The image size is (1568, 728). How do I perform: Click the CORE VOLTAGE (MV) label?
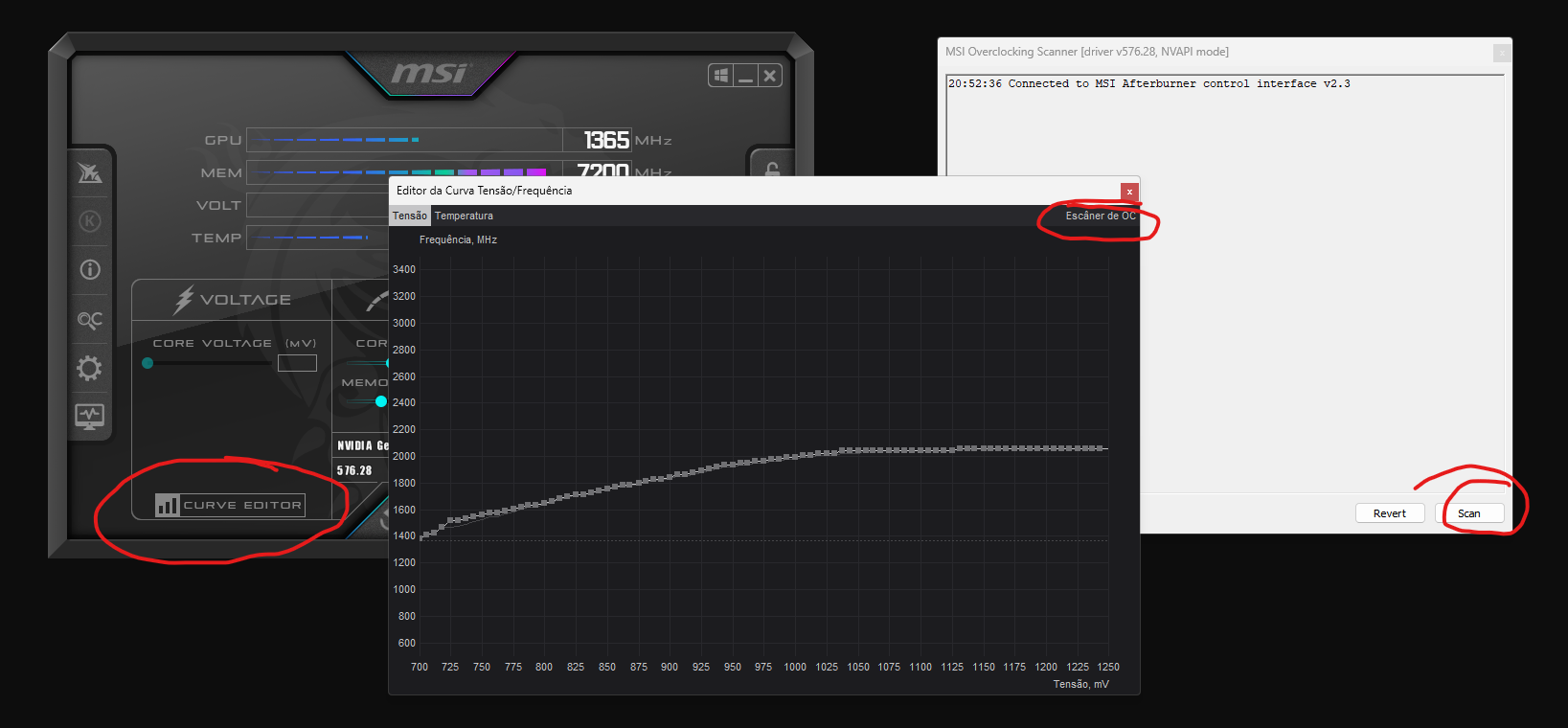(235, 343)
